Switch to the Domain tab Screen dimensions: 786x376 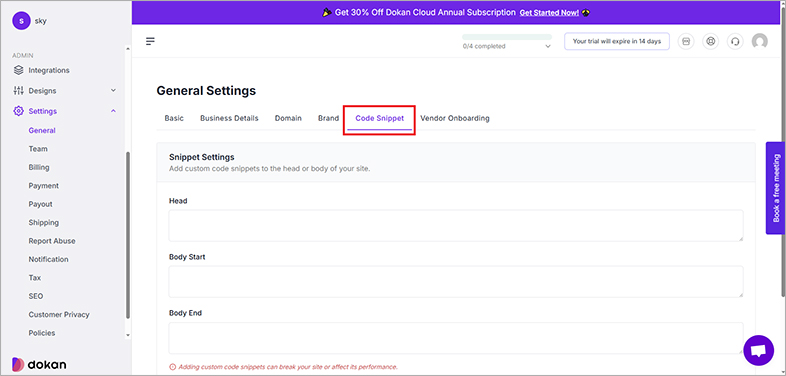[x=288, y=118]
